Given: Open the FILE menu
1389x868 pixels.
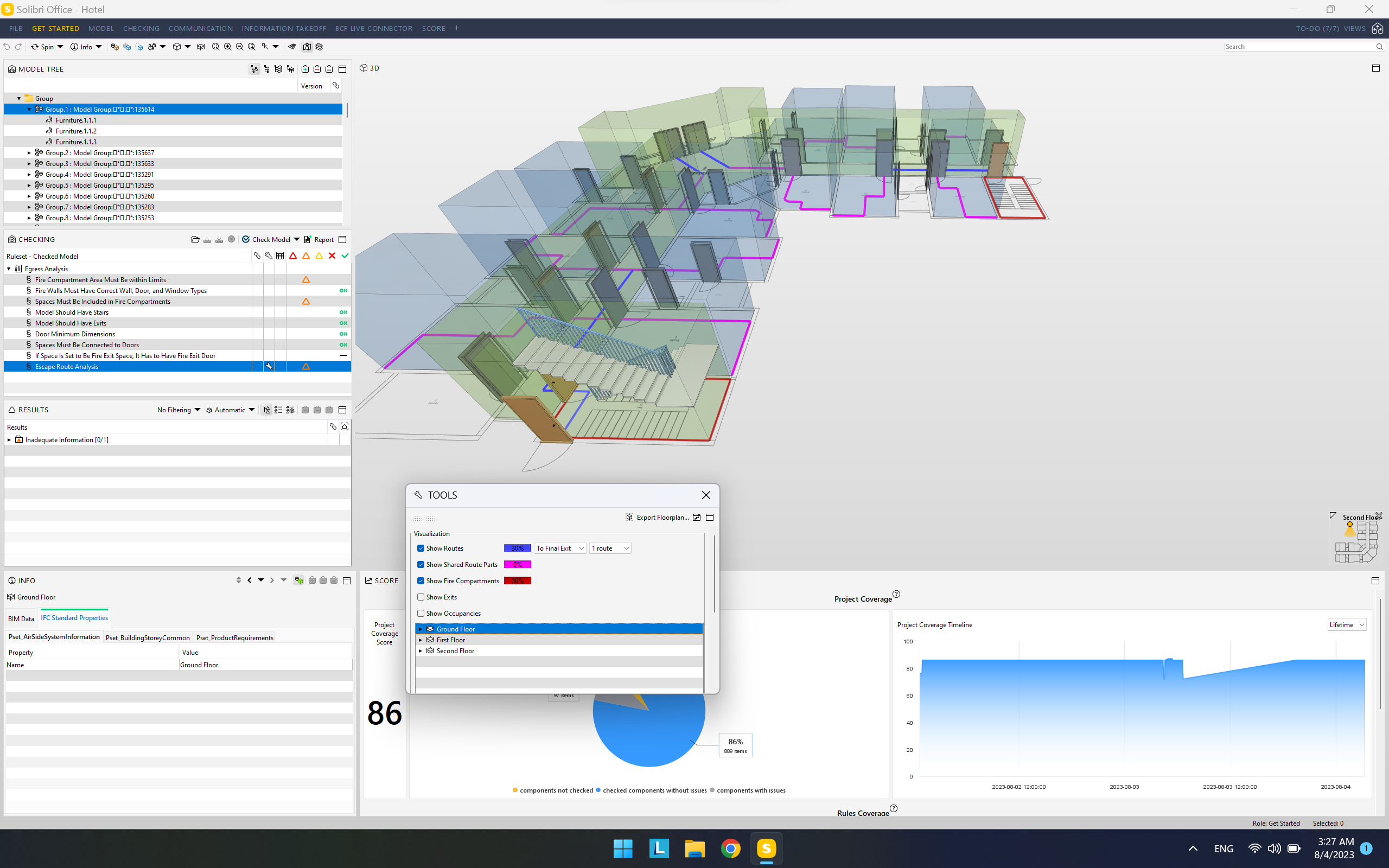Looking at the screenshot, I should tap(16, 28).
